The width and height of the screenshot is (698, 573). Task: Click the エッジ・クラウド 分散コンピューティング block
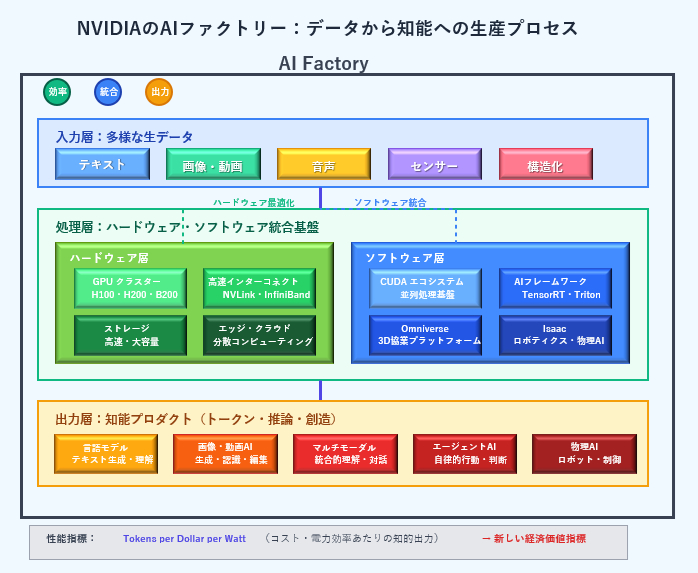[x=260, y=335]
